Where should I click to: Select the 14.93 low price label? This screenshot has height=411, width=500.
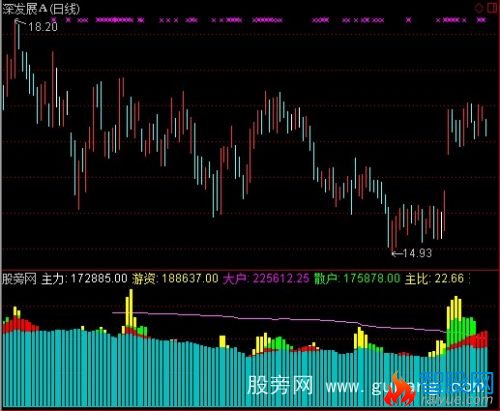(x=417, y=253)
